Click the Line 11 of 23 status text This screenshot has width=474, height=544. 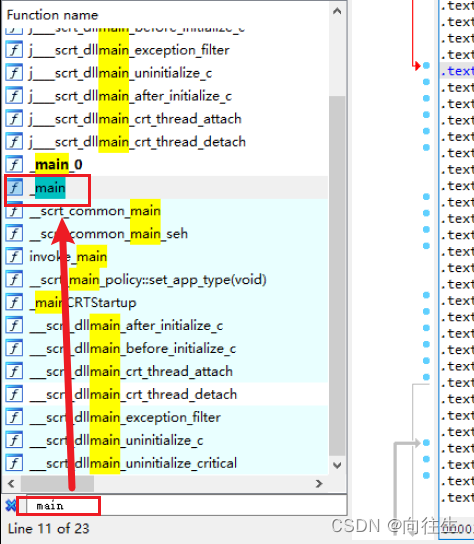click(49, 528)
